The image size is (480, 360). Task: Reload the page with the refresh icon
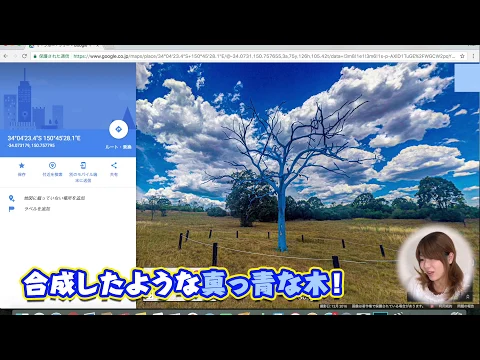(x=24, y=56)
